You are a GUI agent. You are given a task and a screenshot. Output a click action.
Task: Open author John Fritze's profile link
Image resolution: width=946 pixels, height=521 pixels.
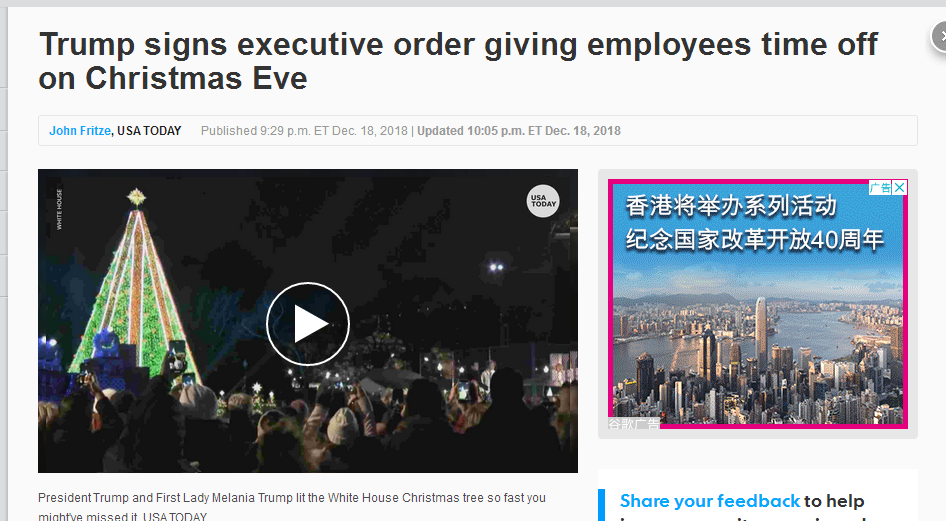click(x=80, y=131)
